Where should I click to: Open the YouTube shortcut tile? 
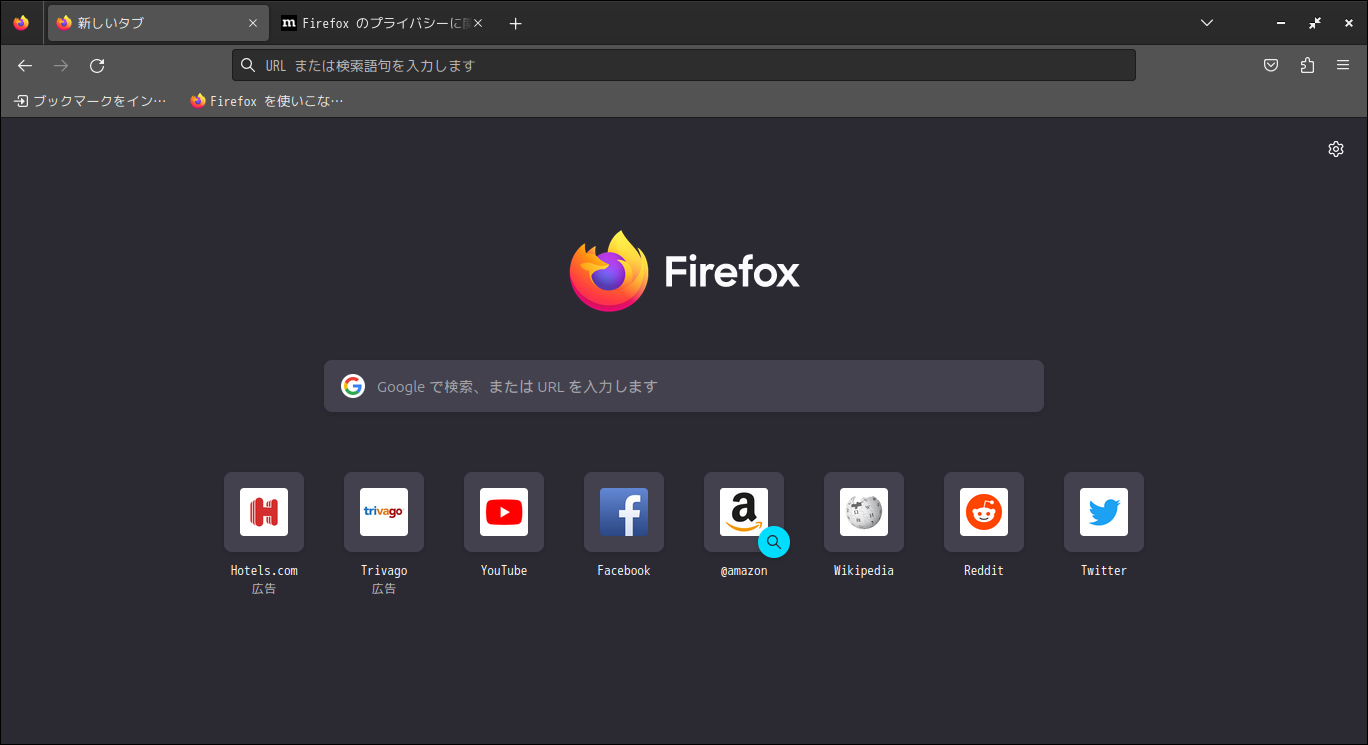click(x=504, y=512)
